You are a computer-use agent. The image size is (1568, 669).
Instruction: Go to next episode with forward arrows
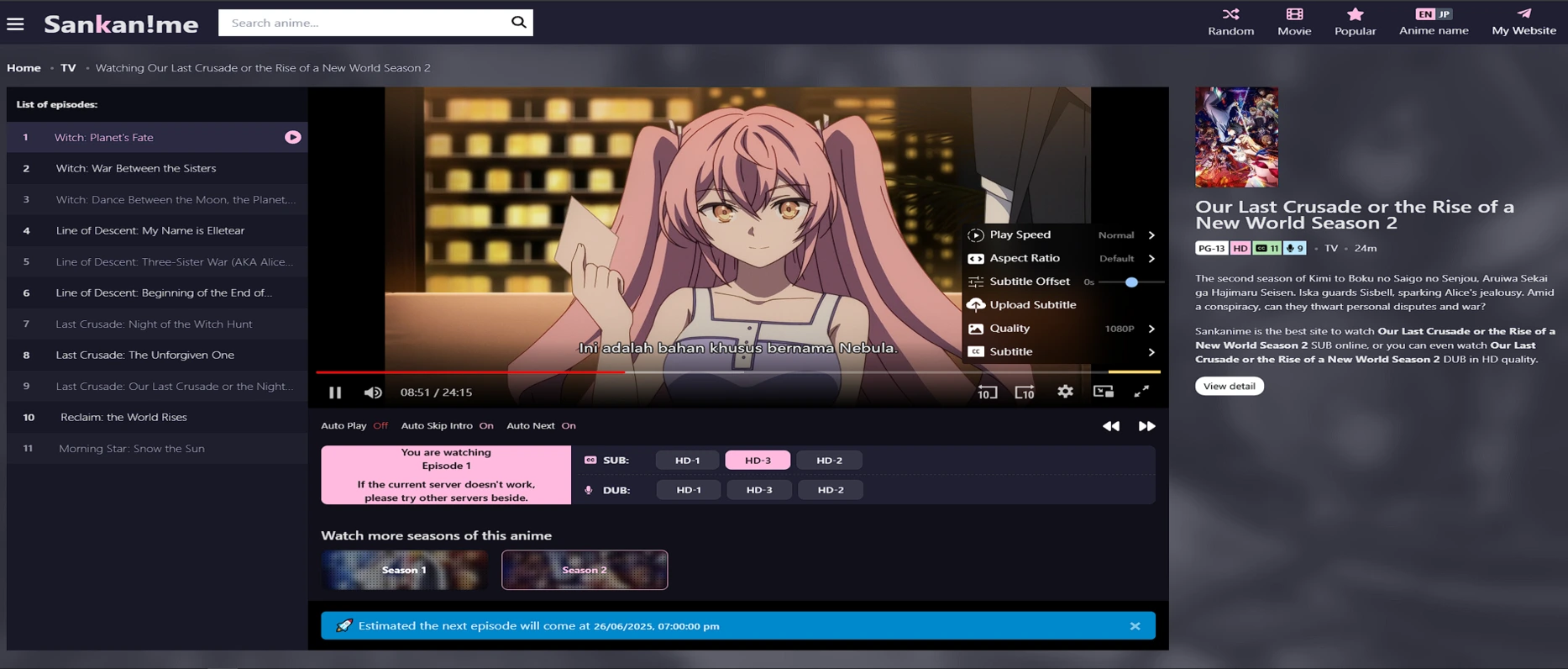coord(1146,426)
